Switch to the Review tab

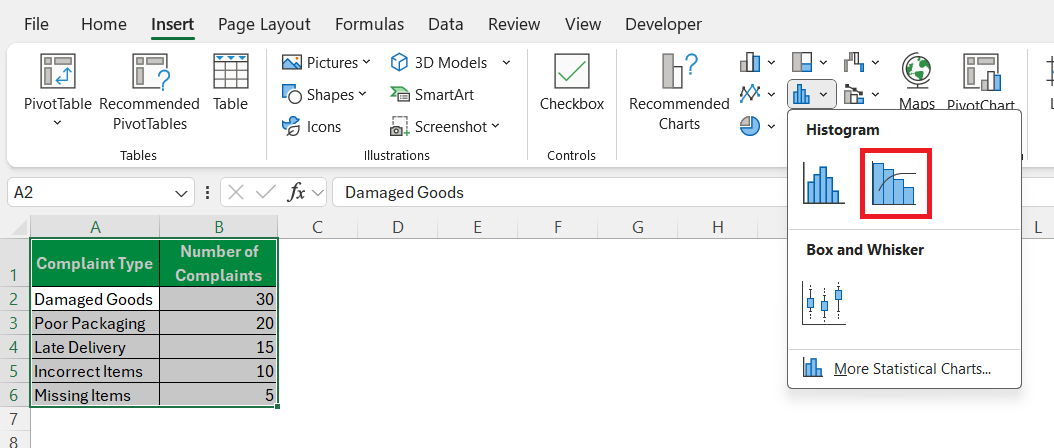click(x=514, y=24)
